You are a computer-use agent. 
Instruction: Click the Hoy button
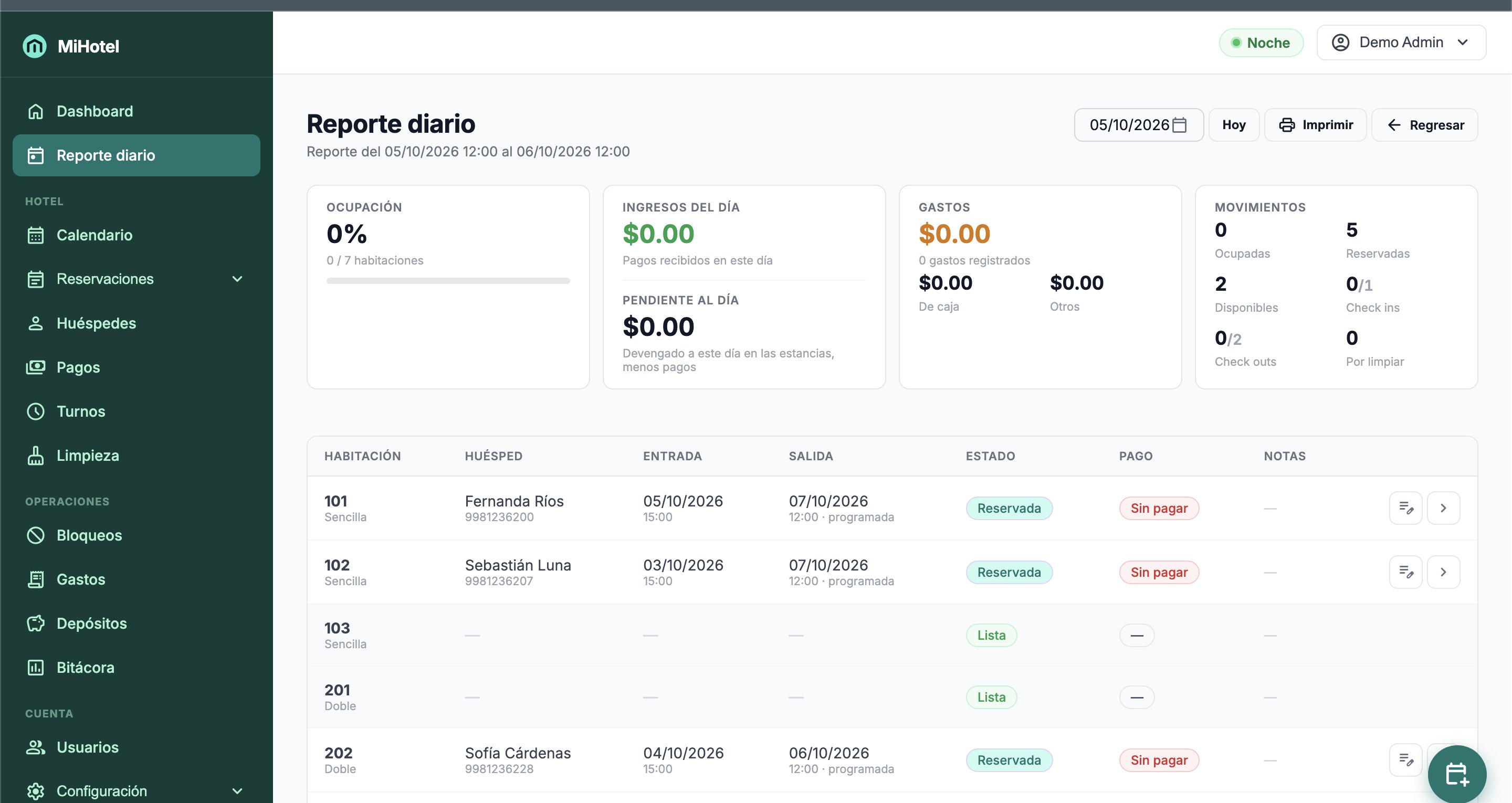pos(1234,124)
